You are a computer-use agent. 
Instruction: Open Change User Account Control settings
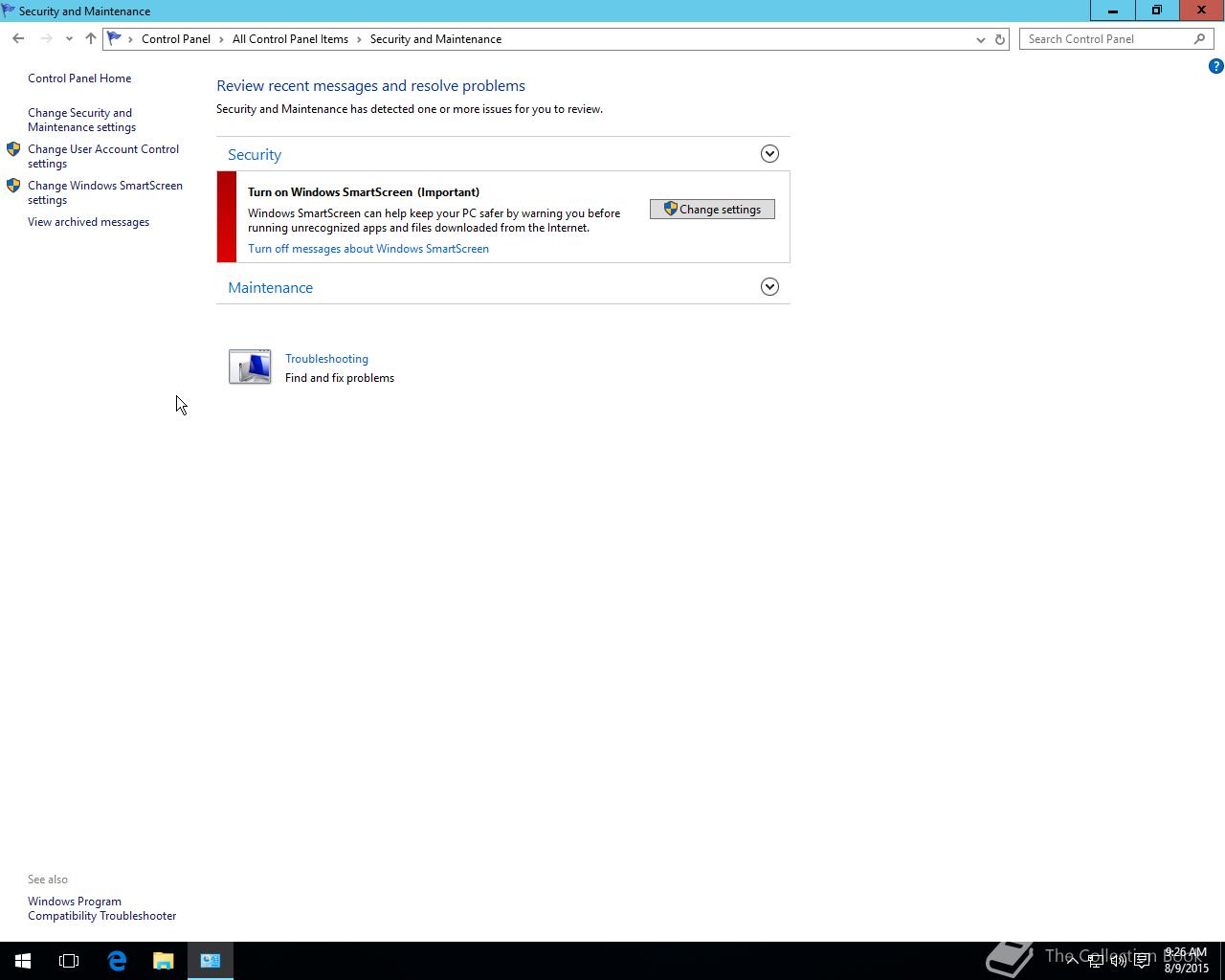coord(103,156)
